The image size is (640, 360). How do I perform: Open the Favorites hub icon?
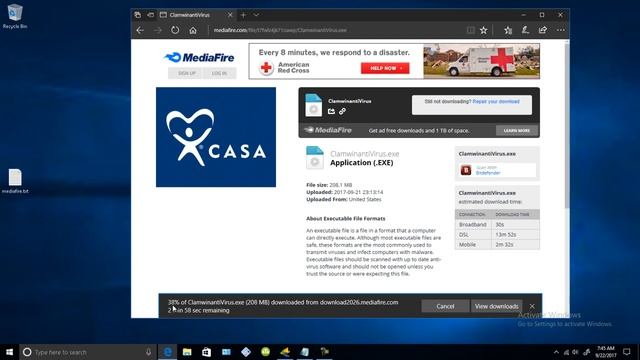[508, 30]
